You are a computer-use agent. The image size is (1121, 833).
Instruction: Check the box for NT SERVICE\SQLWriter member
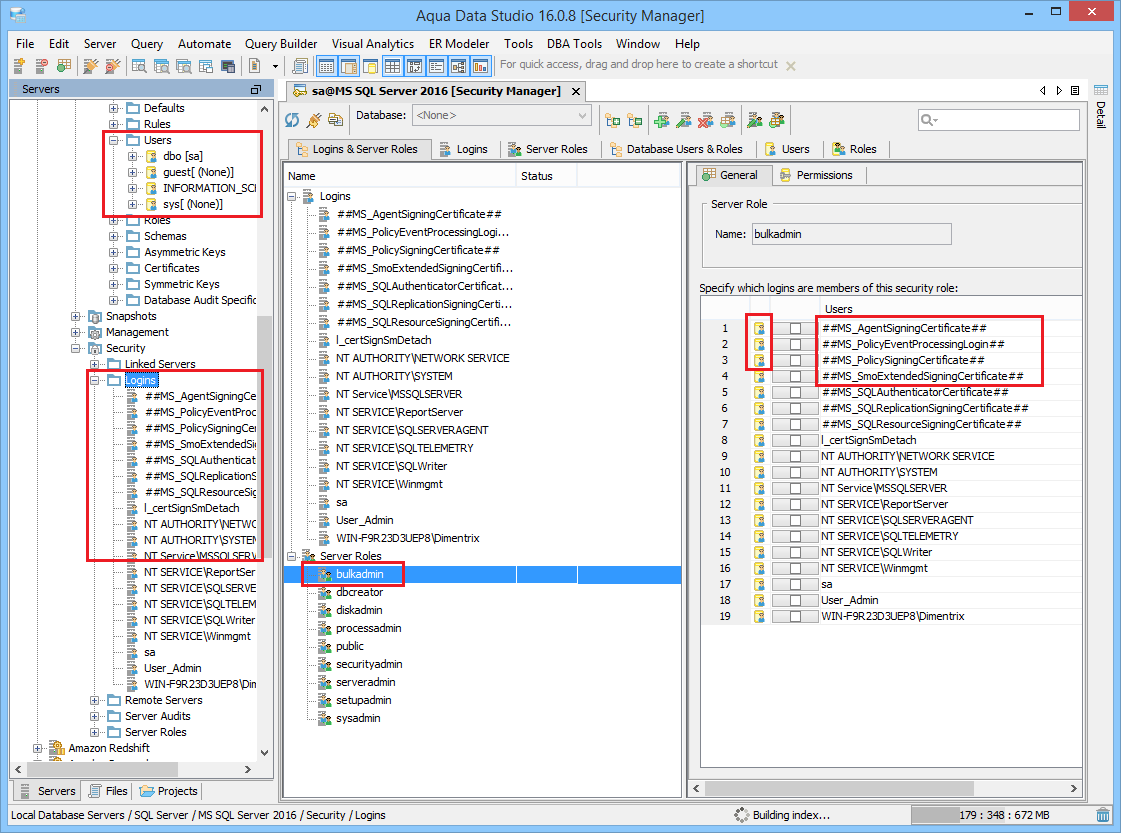click(x=795, y=552)
